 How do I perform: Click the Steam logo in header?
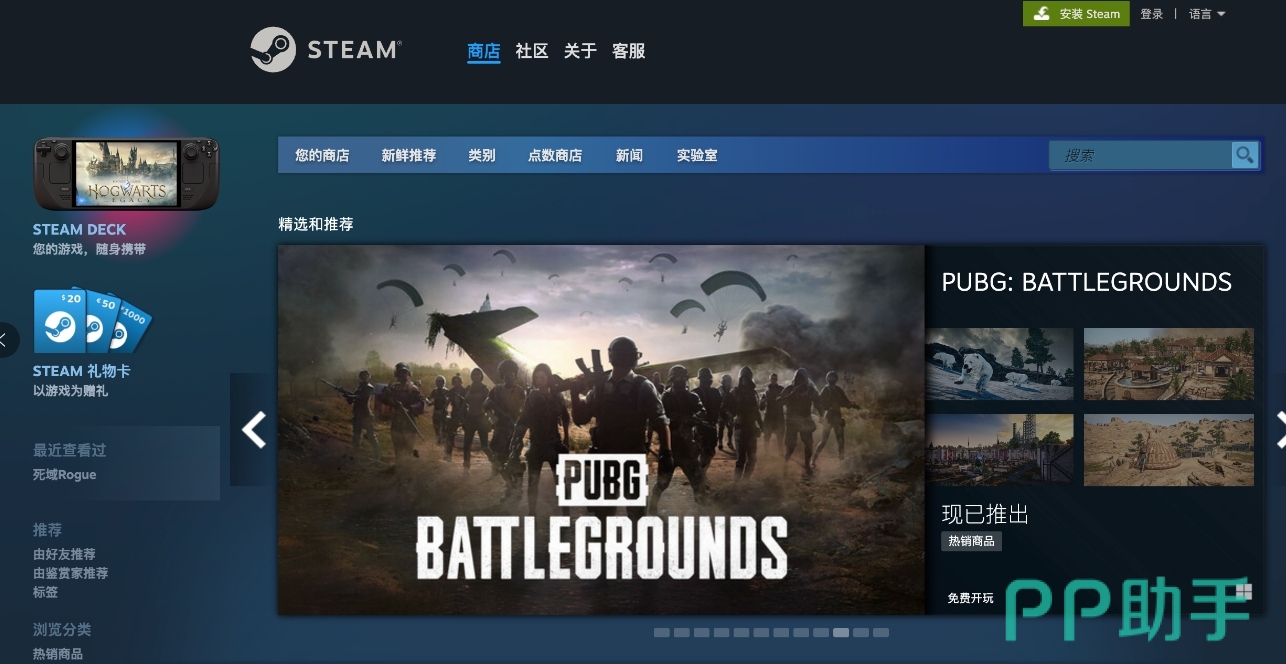pyautogui.click(x=326, y=50)
